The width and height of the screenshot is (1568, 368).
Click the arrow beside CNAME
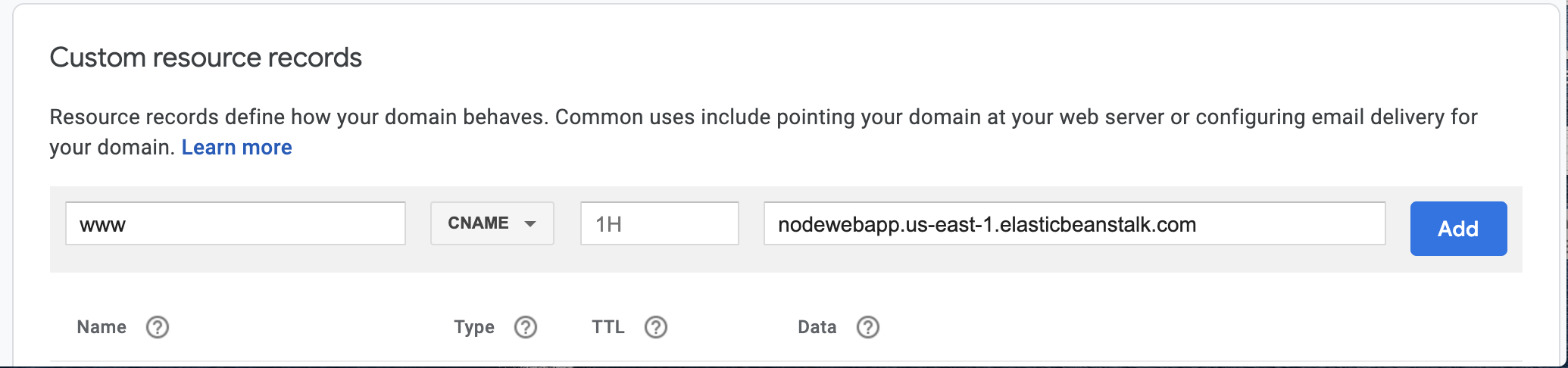tap(530, 224)
